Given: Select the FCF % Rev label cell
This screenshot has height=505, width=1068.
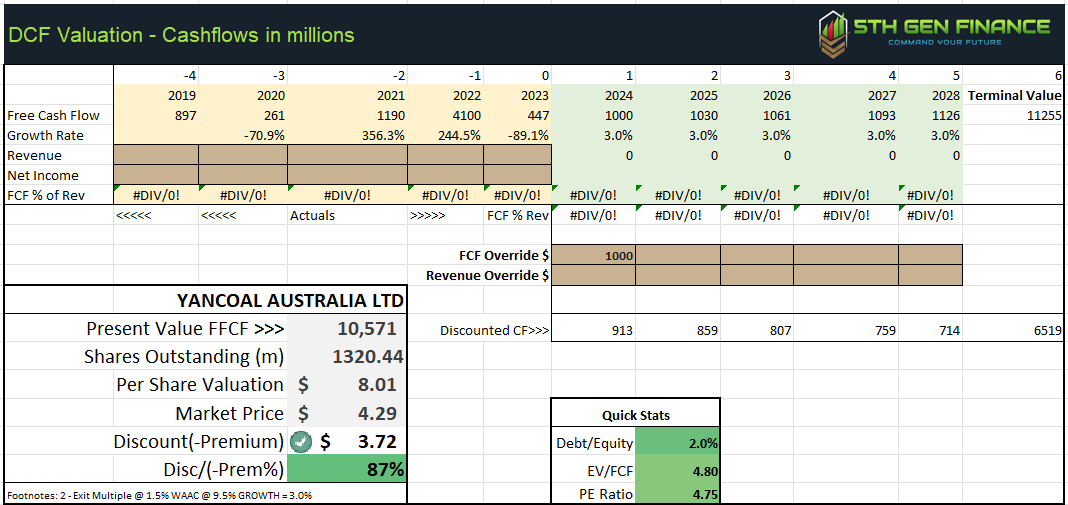Looking at the screenshot, I should pyautogui.click(x=518, y=216).
